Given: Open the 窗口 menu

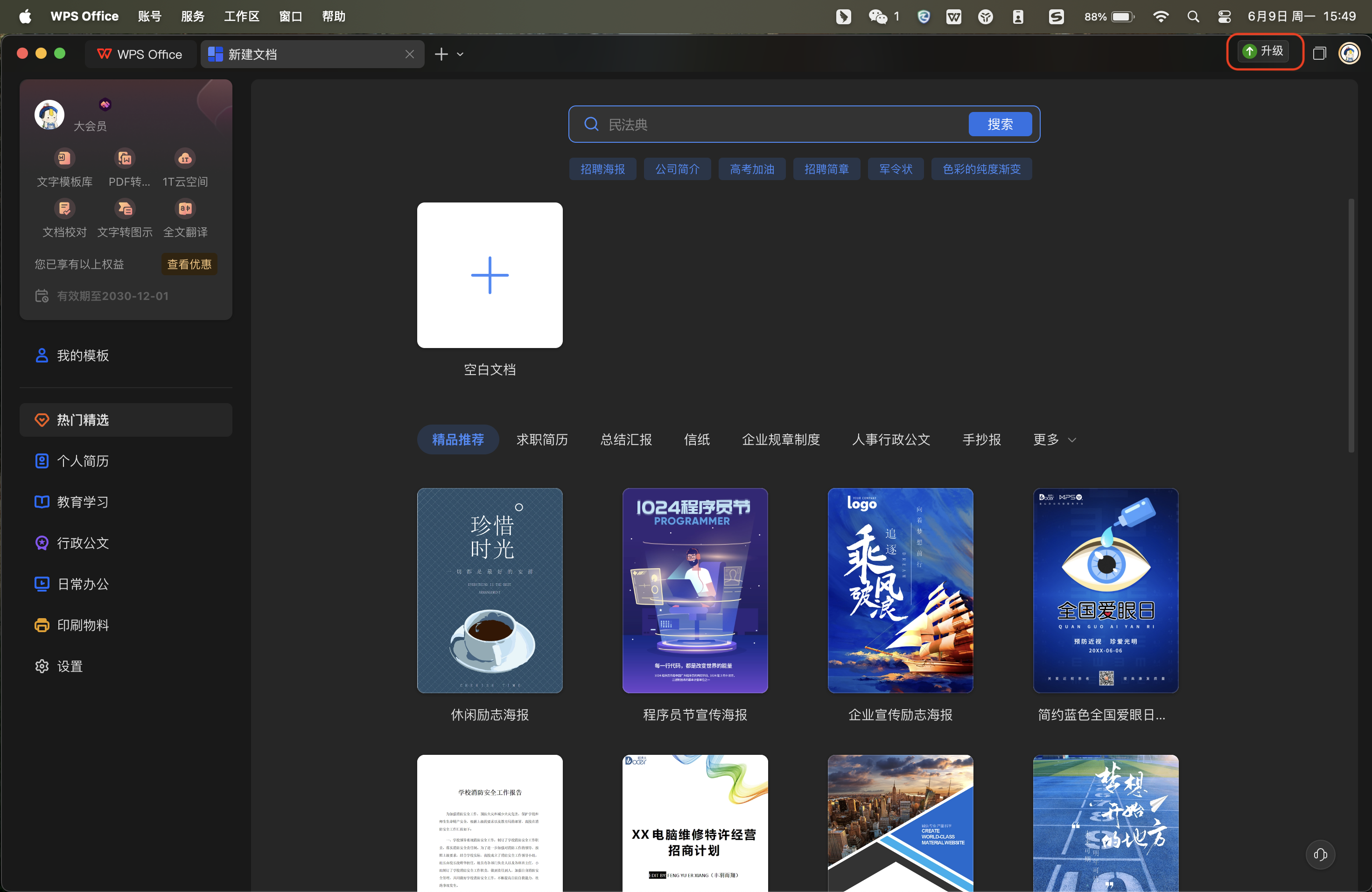Looking at the screenshot, I should [x=291, y=16].
